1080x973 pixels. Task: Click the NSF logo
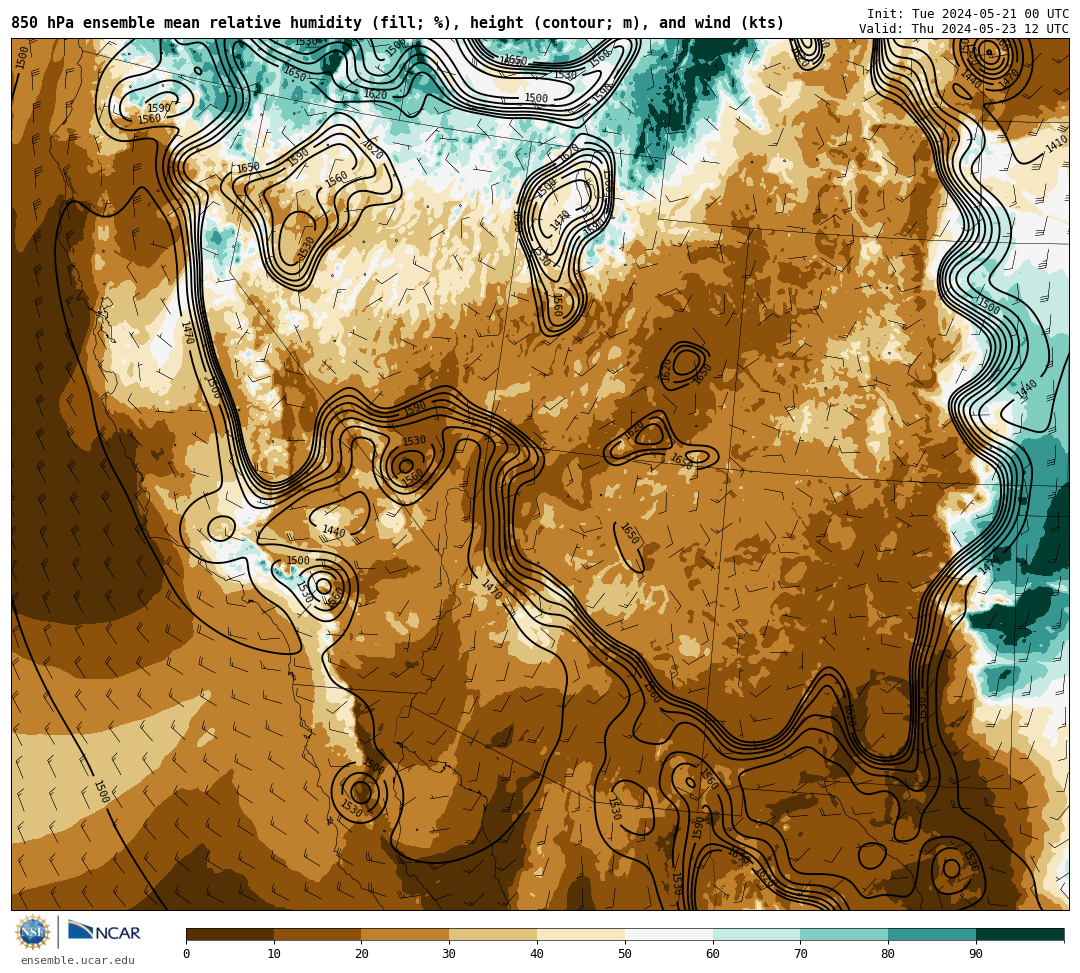pos(32,932)
